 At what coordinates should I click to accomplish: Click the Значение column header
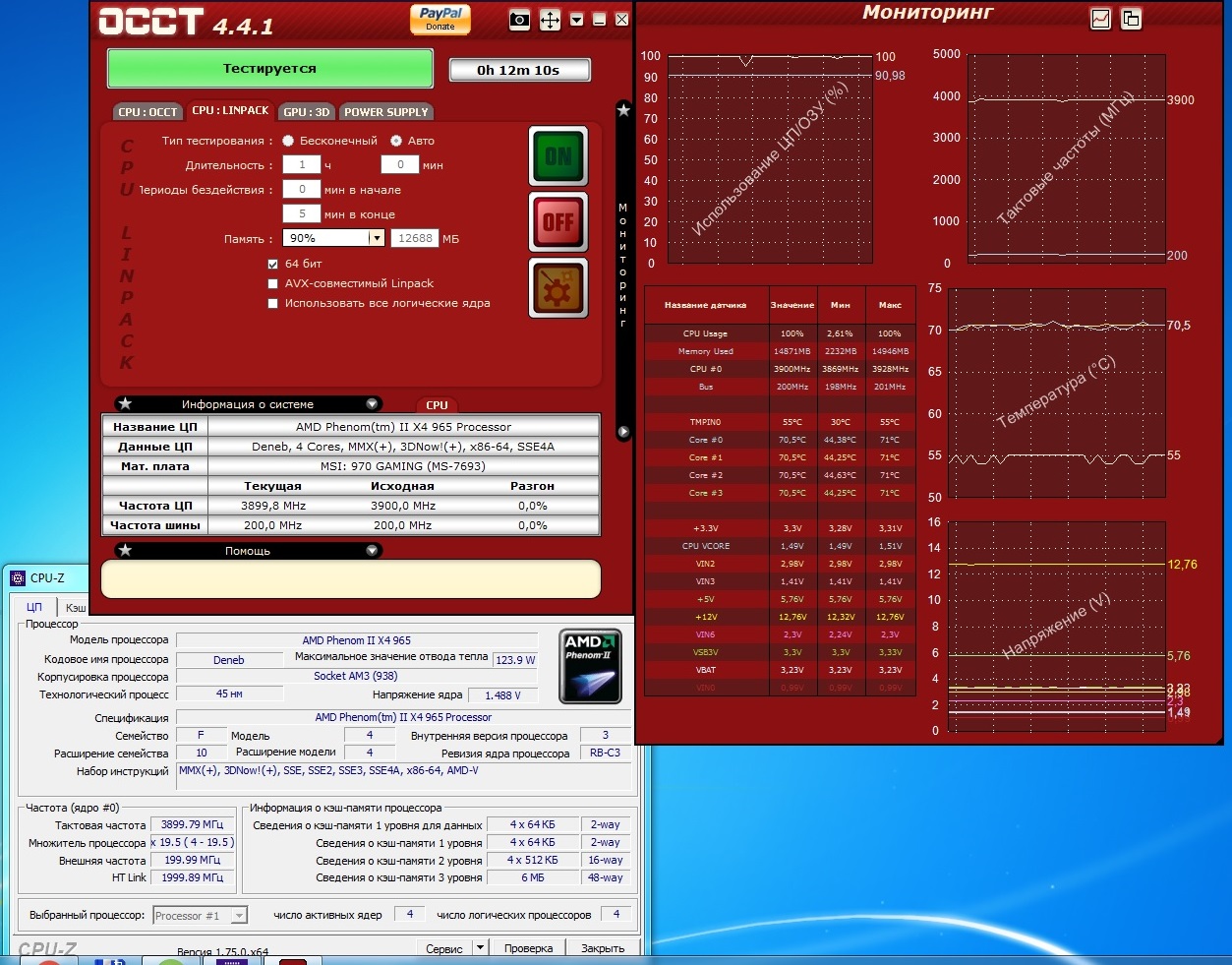coord(792,305)
